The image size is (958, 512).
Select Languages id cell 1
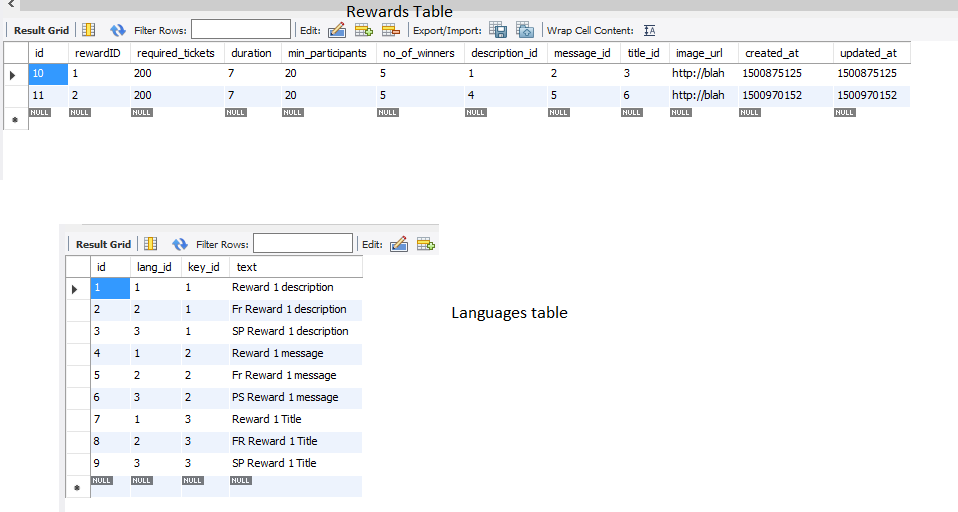[x=110, y=288]
